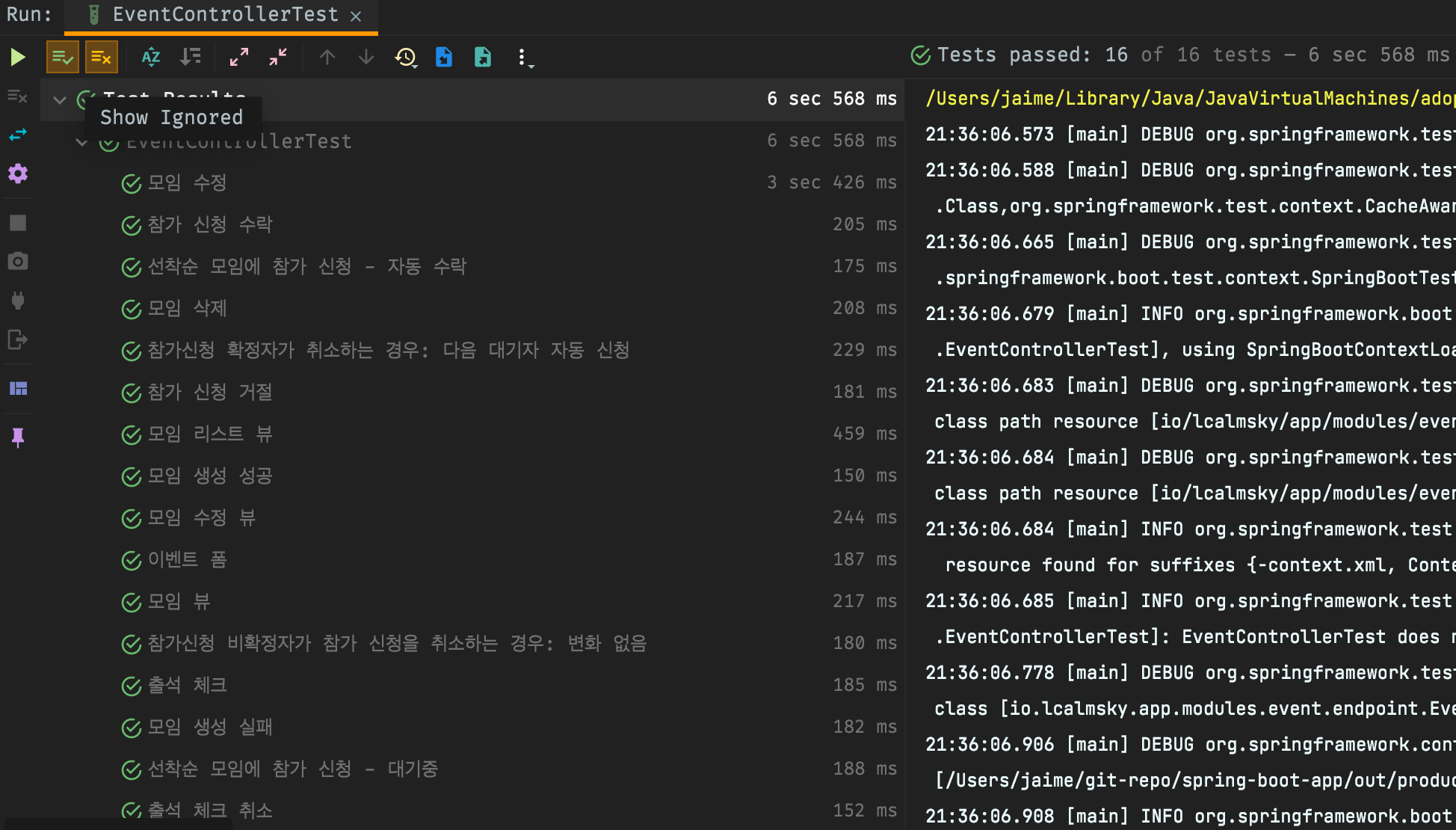The image size is (1456, 830).
Task: Pin the tab with the pin icon
Action: click(18, 437)
